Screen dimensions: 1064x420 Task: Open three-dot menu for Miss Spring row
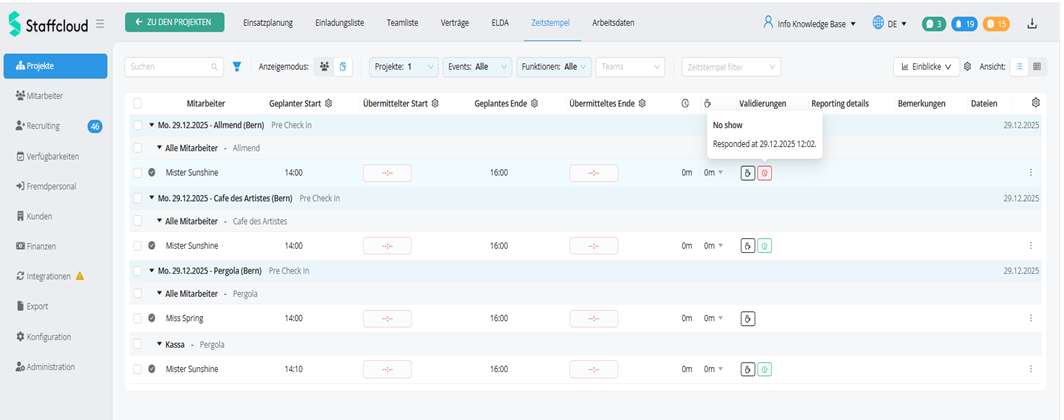(x=1031, y=318)
